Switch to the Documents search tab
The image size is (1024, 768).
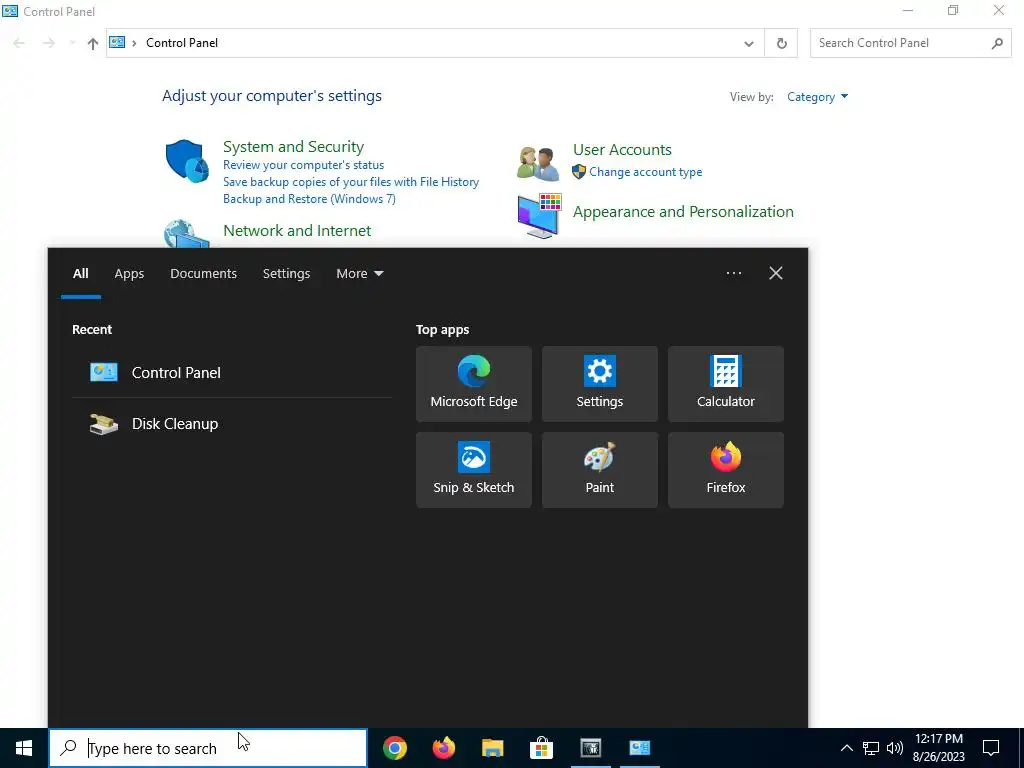[x=203, y=274]
